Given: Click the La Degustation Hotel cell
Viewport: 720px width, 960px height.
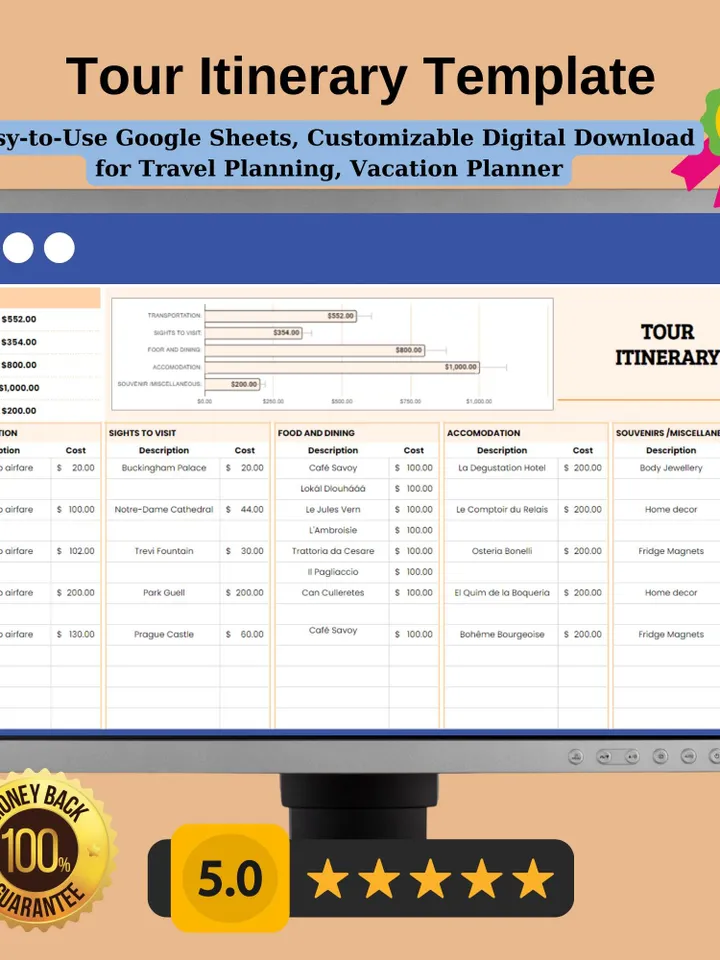Looking at the screenshot, I should pyautogui.click(x=501, y=468).
